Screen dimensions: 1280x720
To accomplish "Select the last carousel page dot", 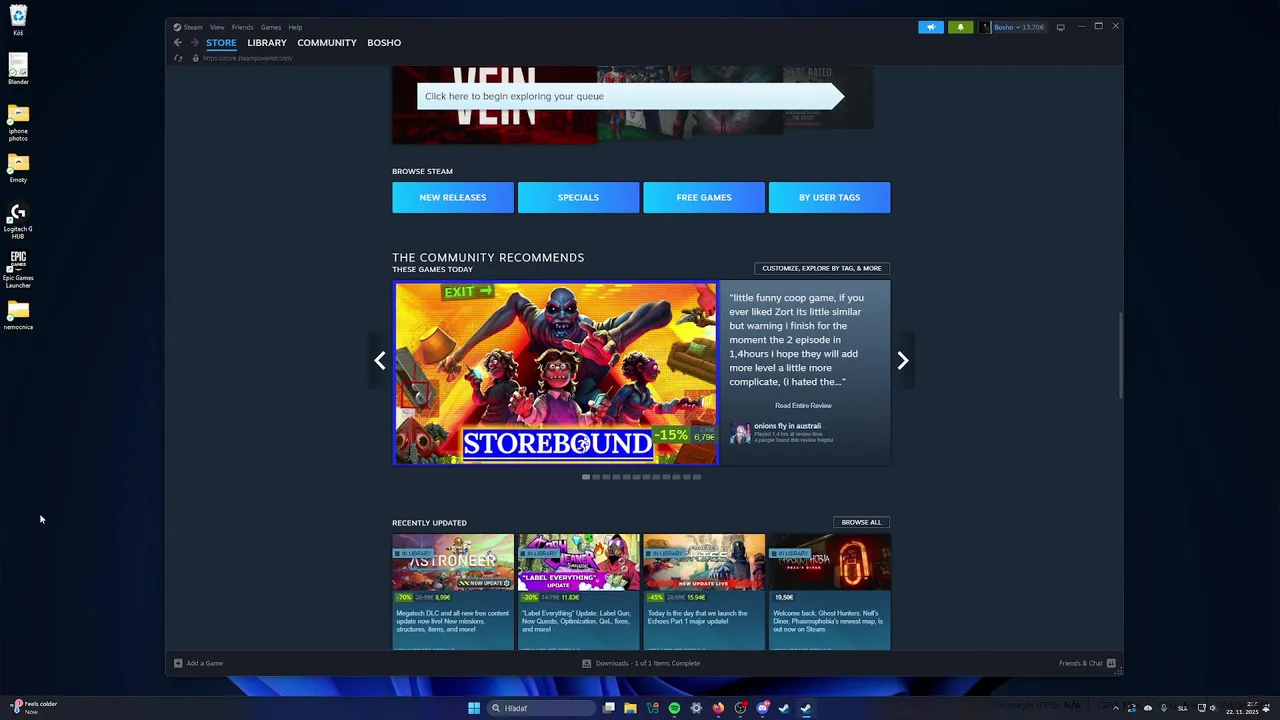I will [697, 477].
